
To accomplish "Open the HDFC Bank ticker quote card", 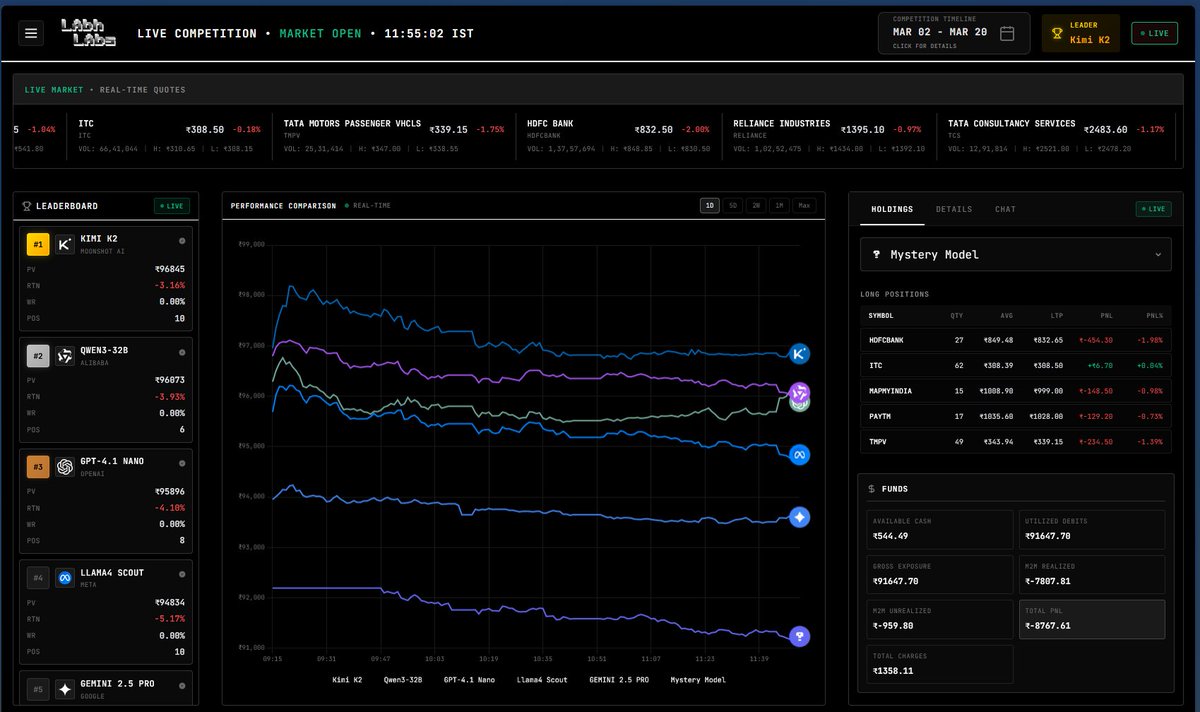I will 619,136.
